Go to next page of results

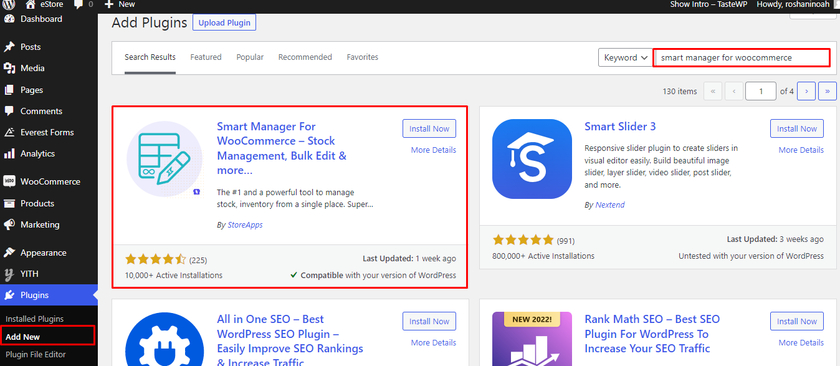(x=806, y=91)
